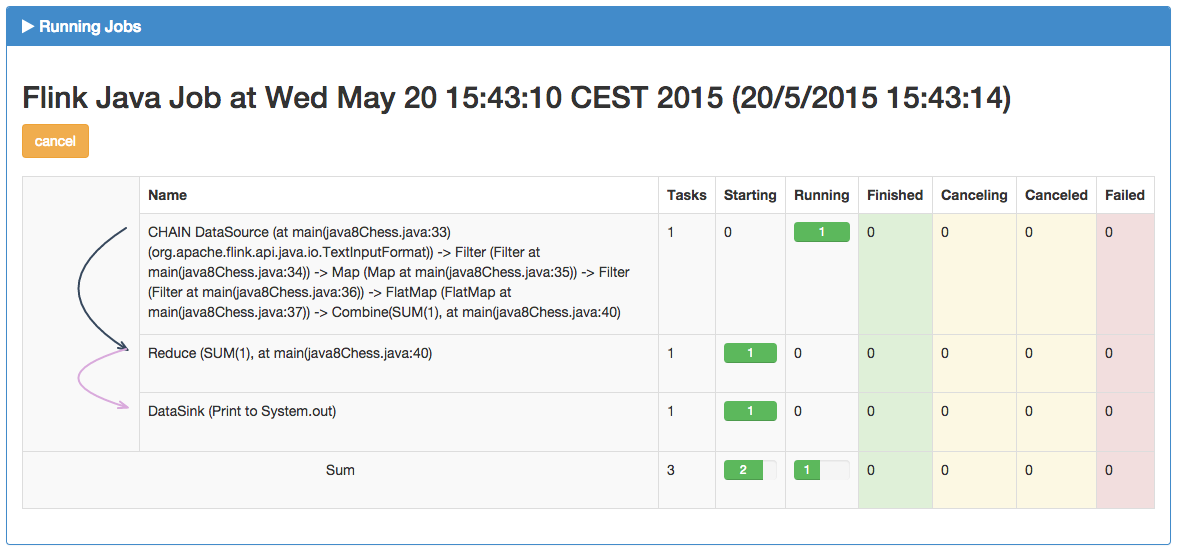Click starting badge in Reduce row

click(750, 353)
